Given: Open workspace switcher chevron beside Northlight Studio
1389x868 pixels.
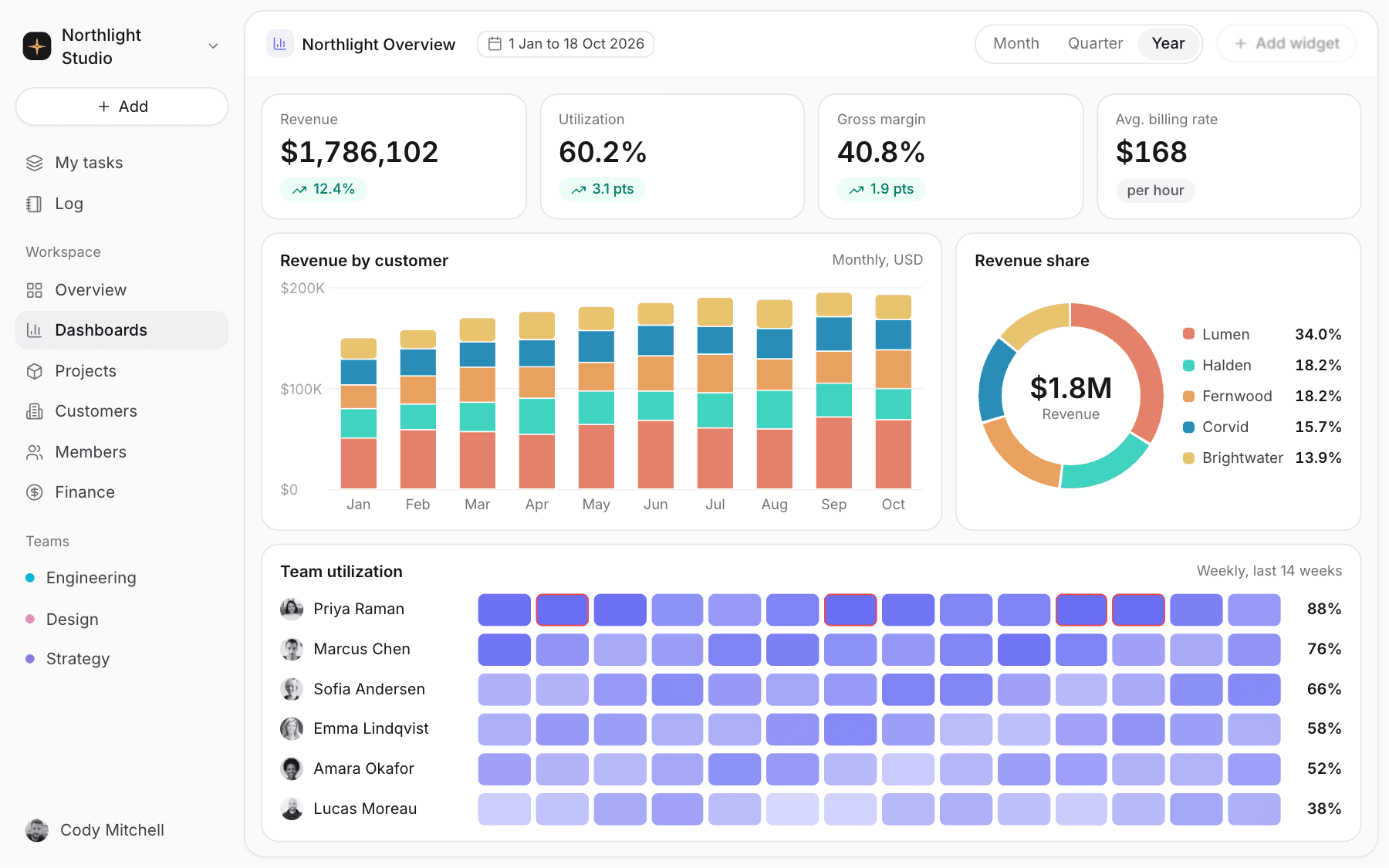Looking at the screenshot, I should [213, 46].
